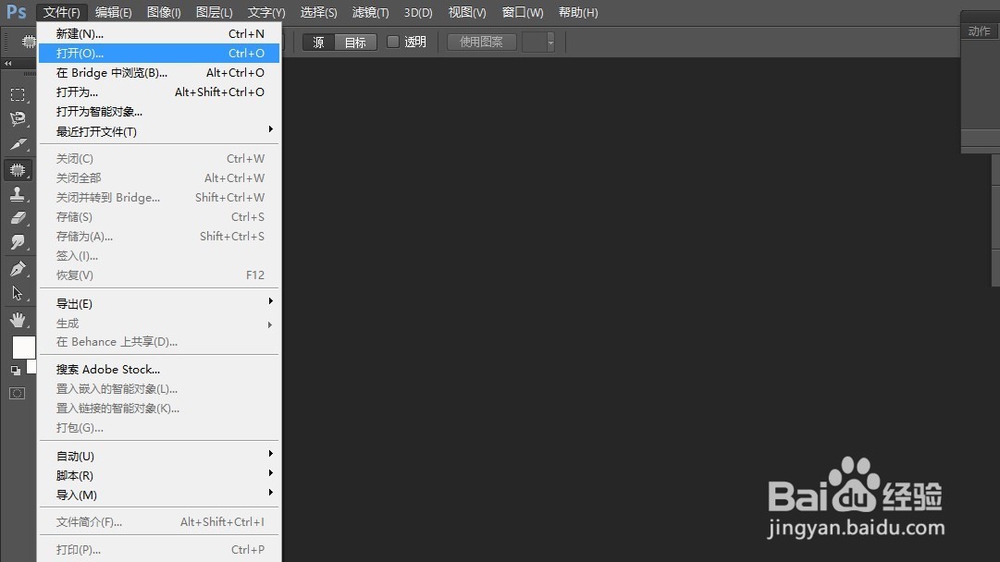
Task: Open the 图像(I) menu
Action: [x=164, y=12]
